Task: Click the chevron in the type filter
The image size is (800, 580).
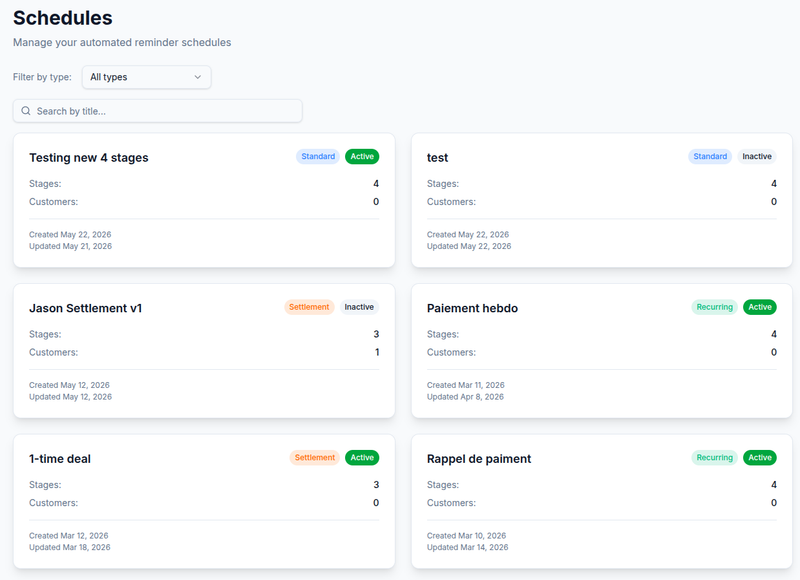Action: 197,77
